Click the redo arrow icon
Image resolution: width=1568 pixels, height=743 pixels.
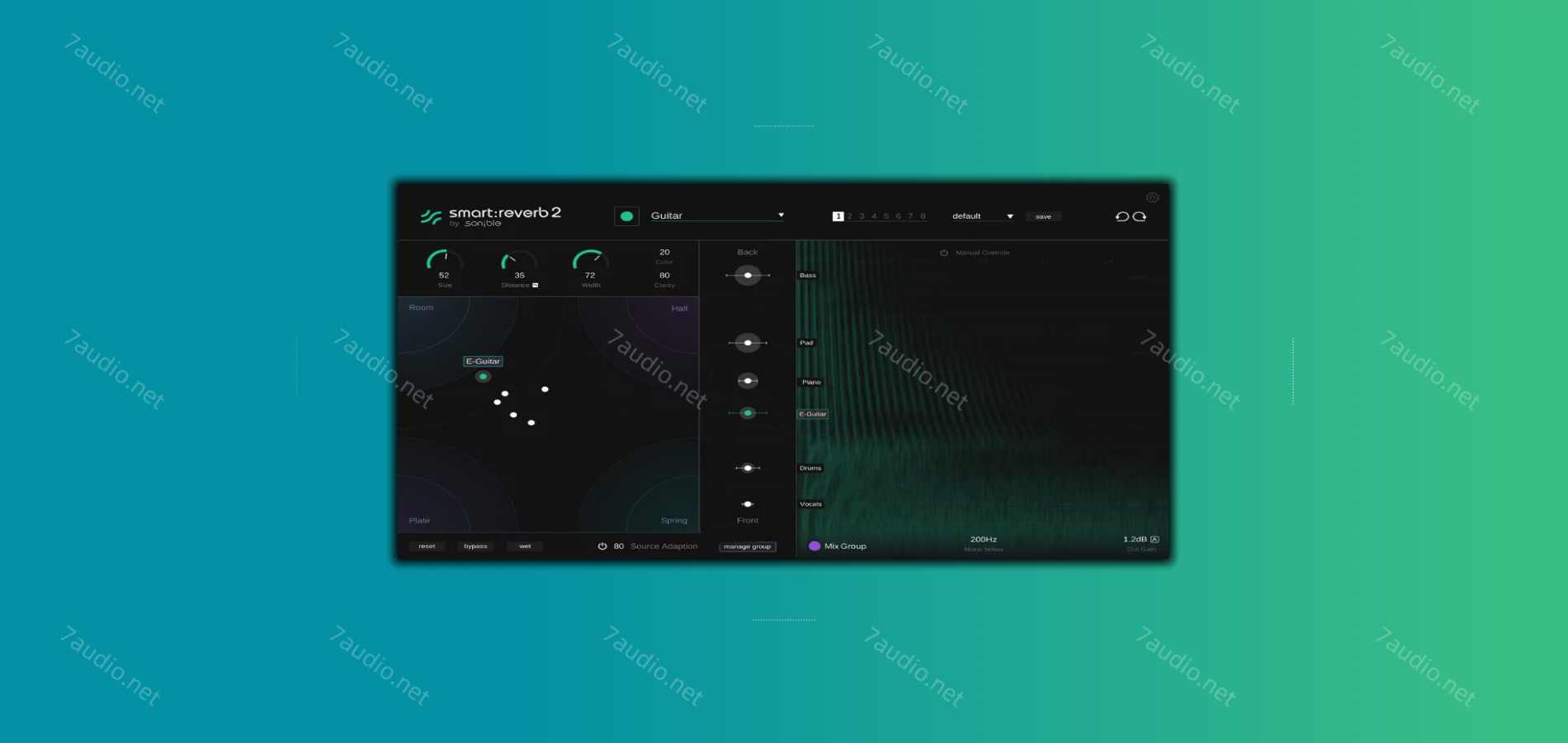click(x=1140, y=216)
